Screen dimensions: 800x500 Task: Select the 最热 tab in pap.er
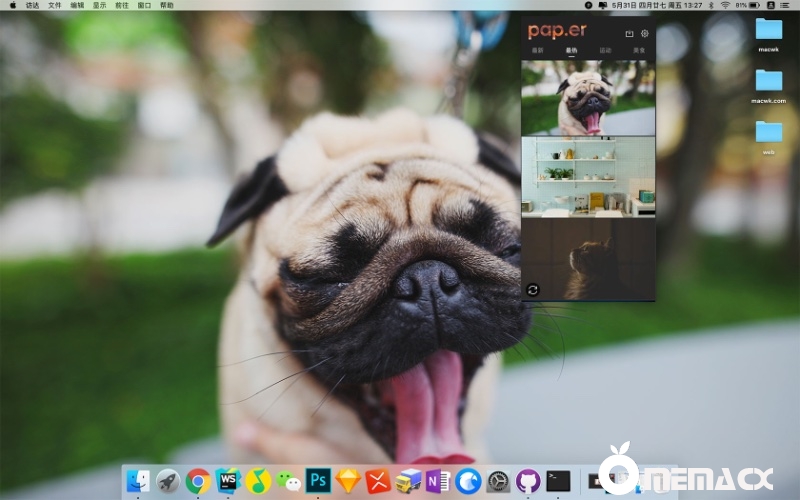(571, 50)
